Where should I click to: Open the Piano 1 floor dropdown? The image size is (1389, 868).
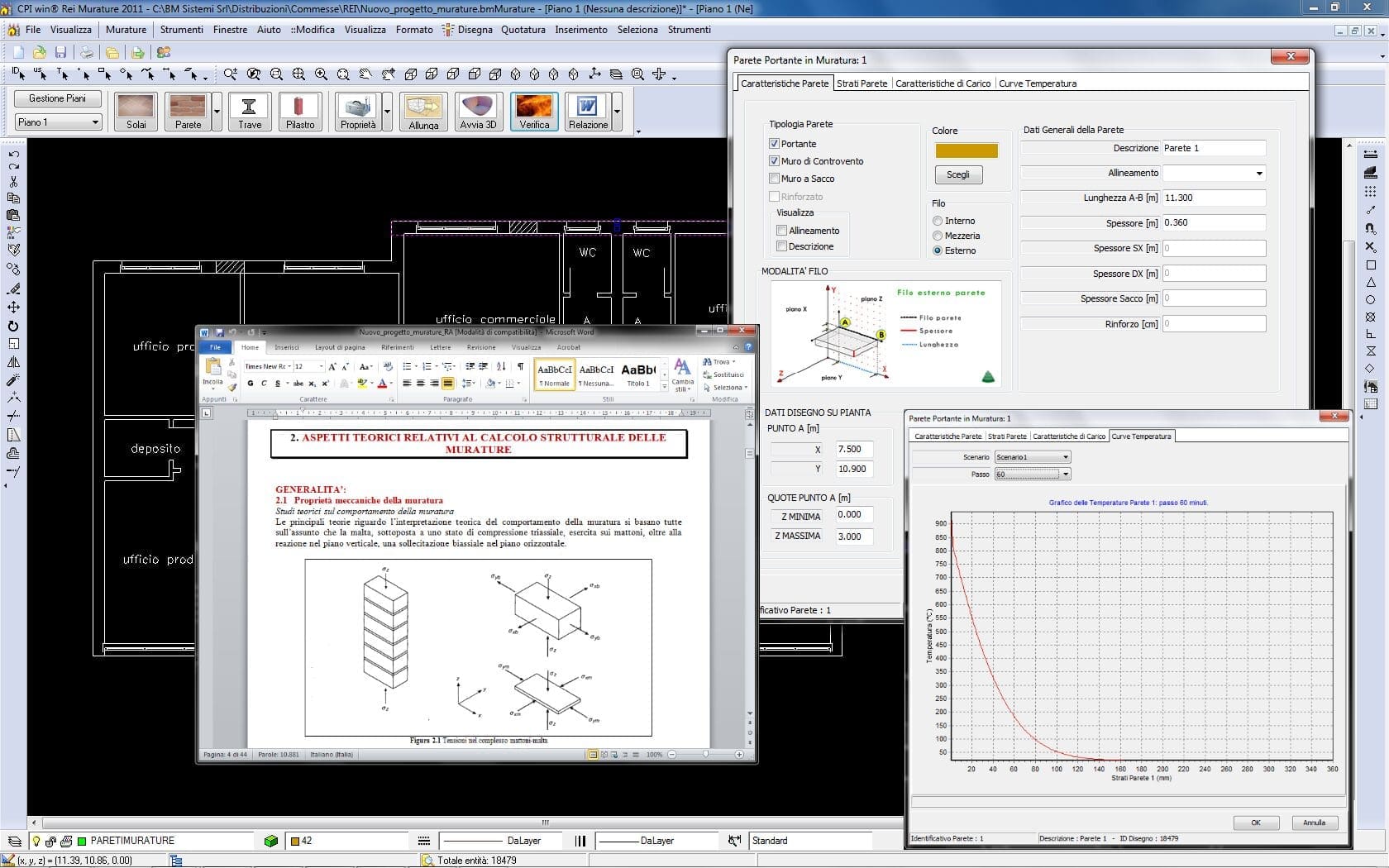(58, 122)
